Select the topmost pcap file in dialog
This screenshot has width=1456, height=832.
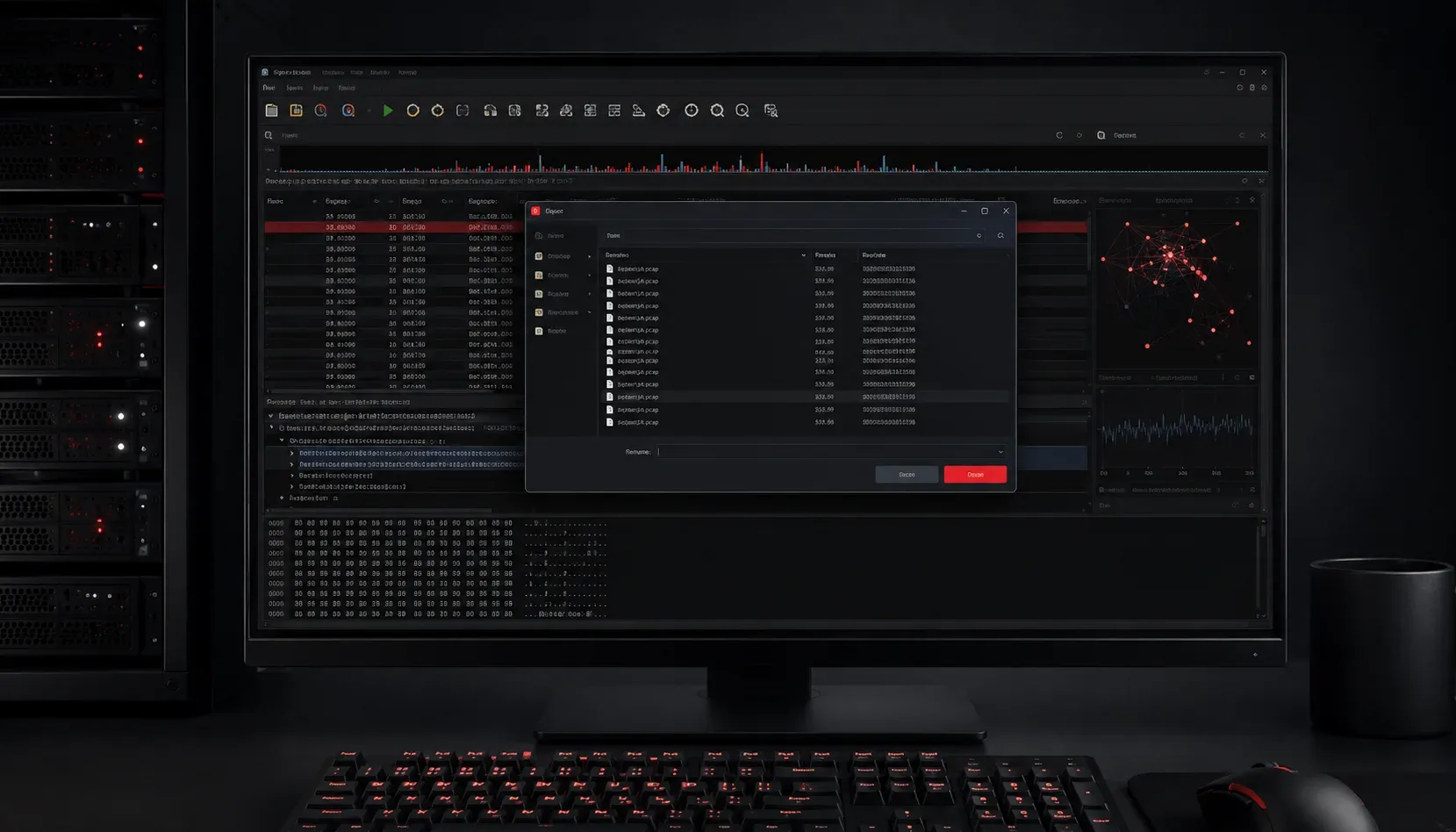pos(805,269)
